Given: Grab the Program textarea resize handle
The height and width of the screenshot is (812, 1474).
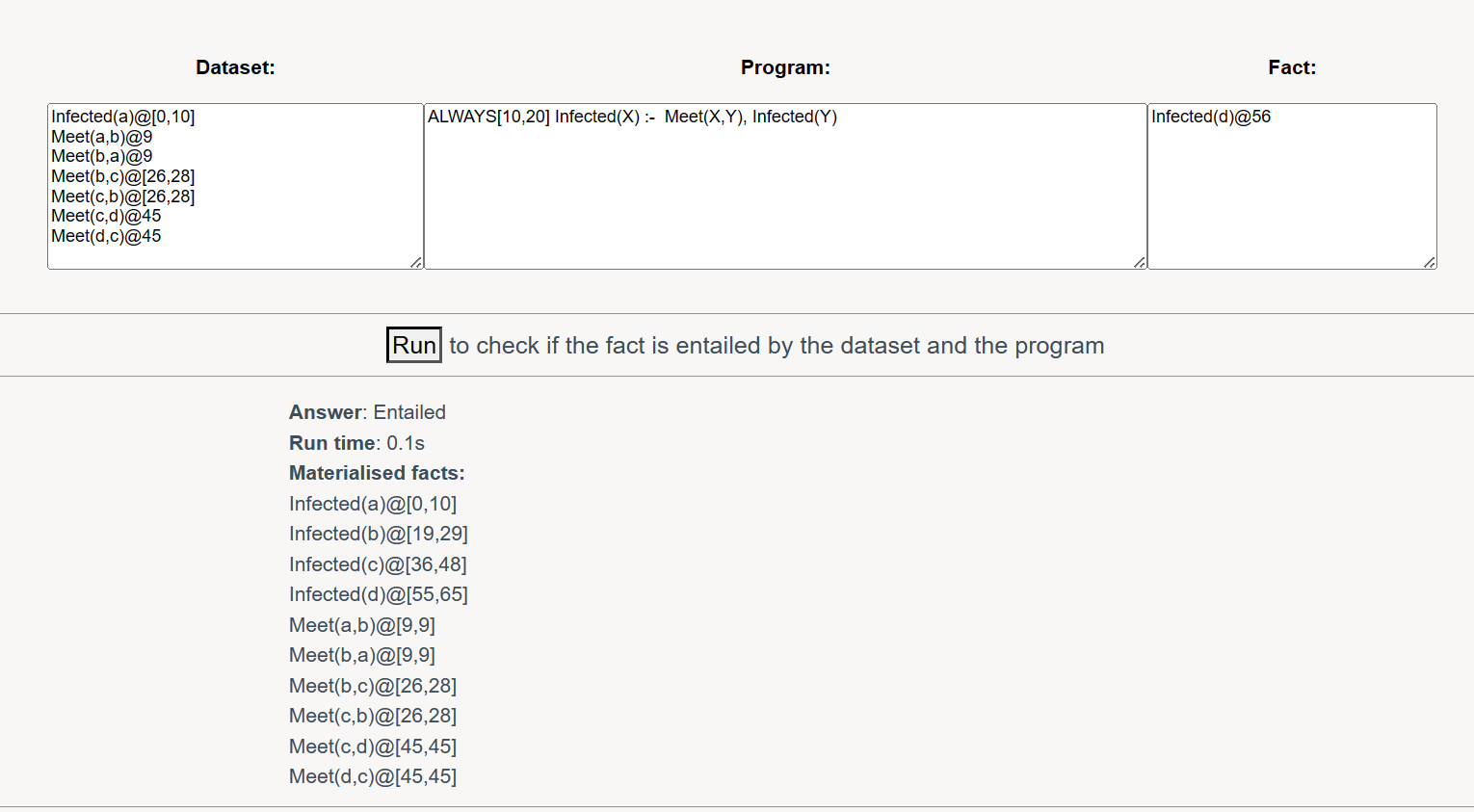Looking at the screenshot, I should 1140,262.
